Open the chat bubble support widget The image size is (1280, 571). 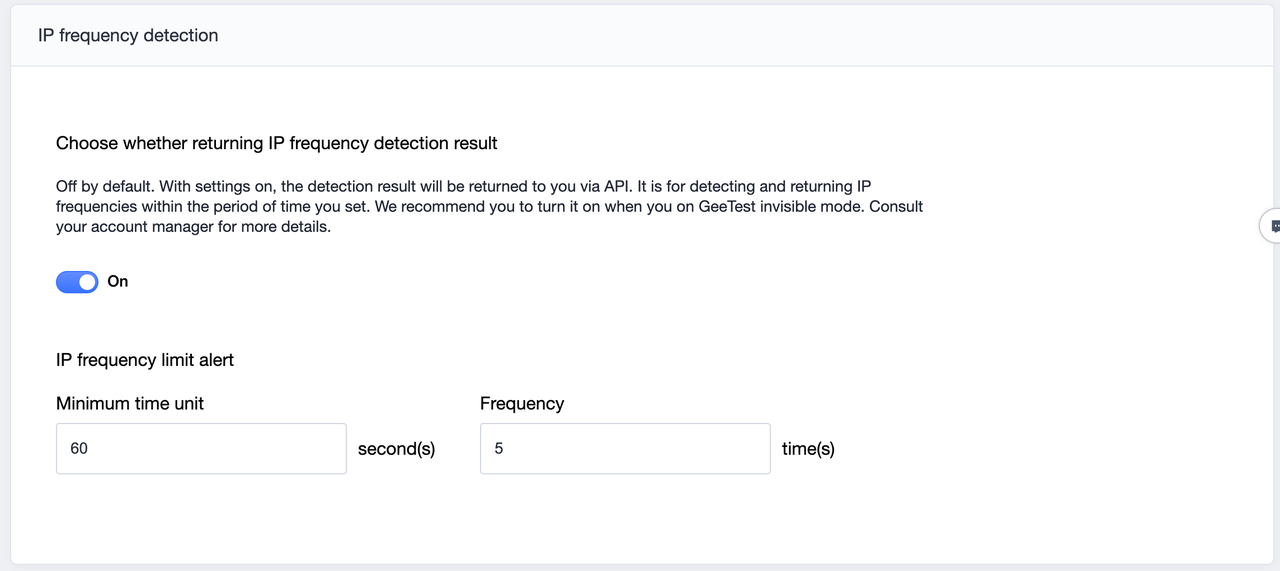pos(1272,227)
